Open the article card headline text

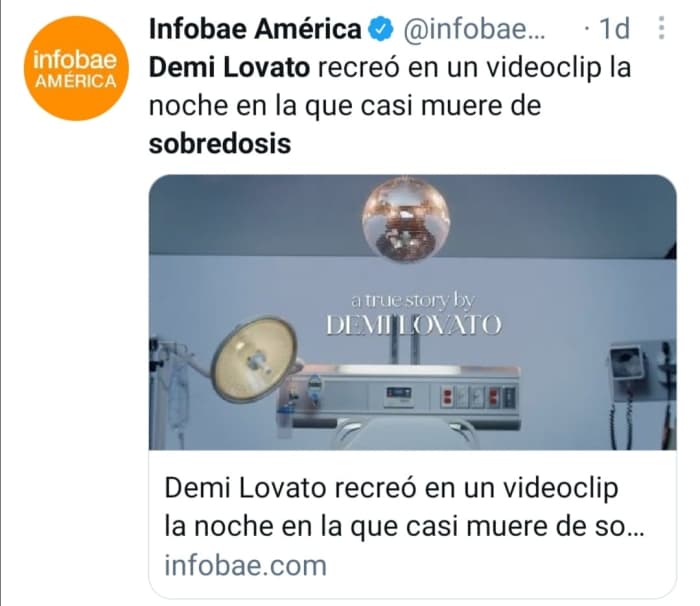(404, 507)
